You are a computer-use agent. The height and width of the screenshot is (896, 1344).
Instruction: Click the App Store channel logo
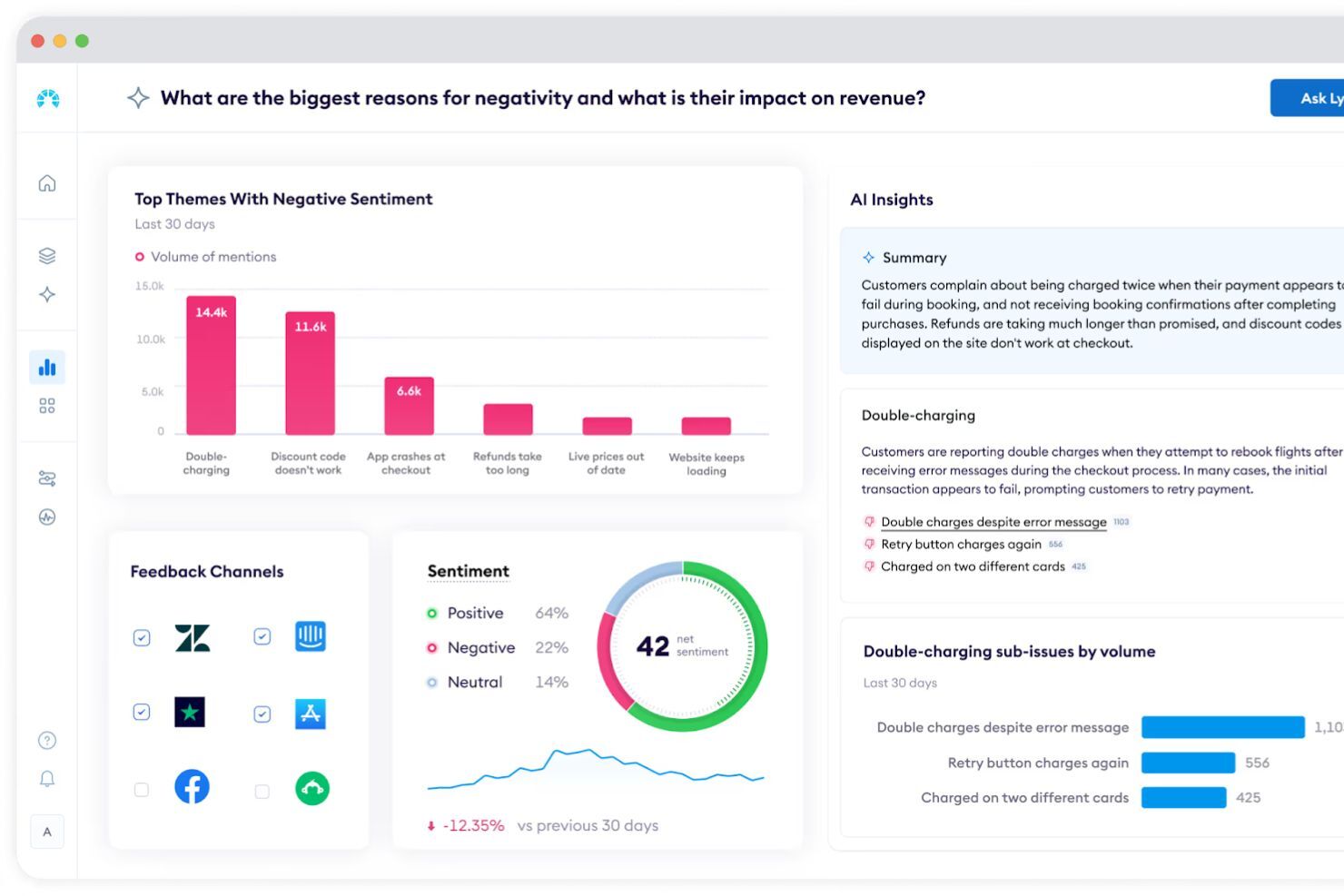click(311, 714)
